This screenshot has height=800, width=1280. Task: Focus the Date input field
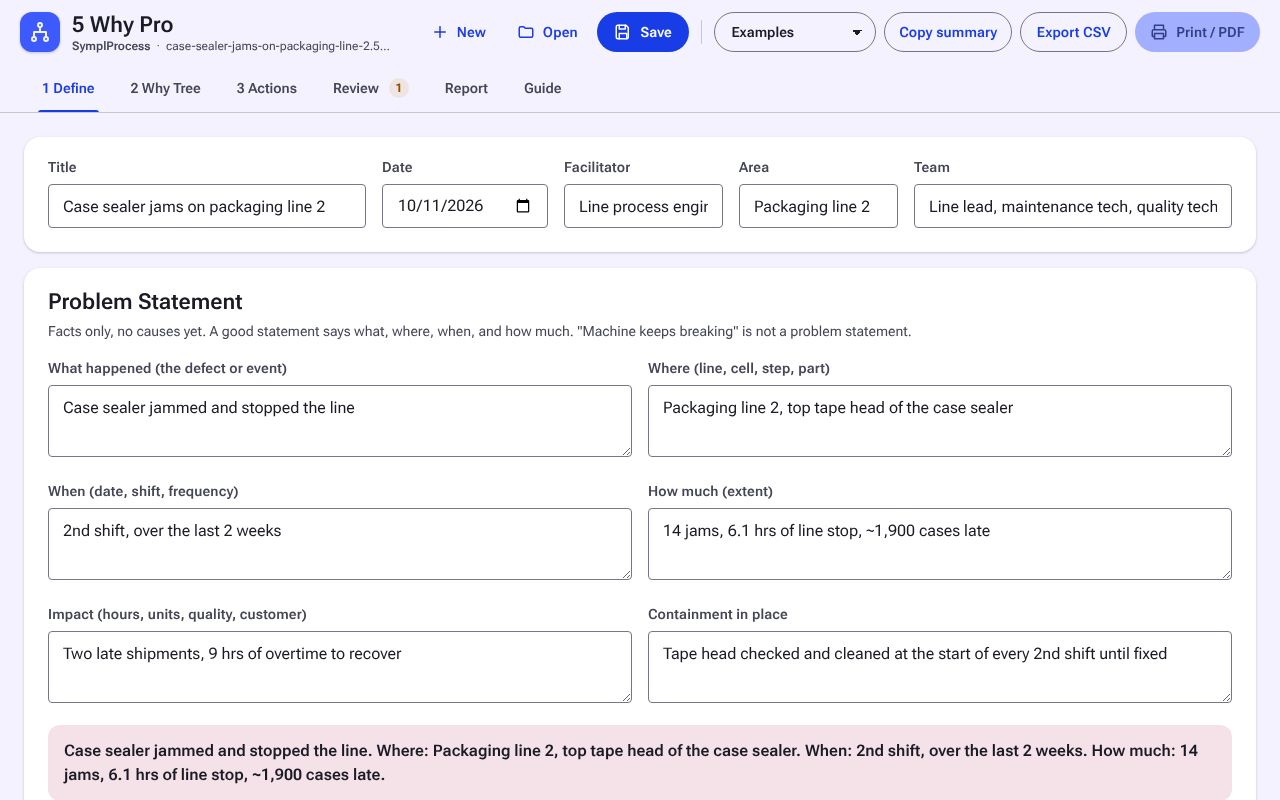465,206
